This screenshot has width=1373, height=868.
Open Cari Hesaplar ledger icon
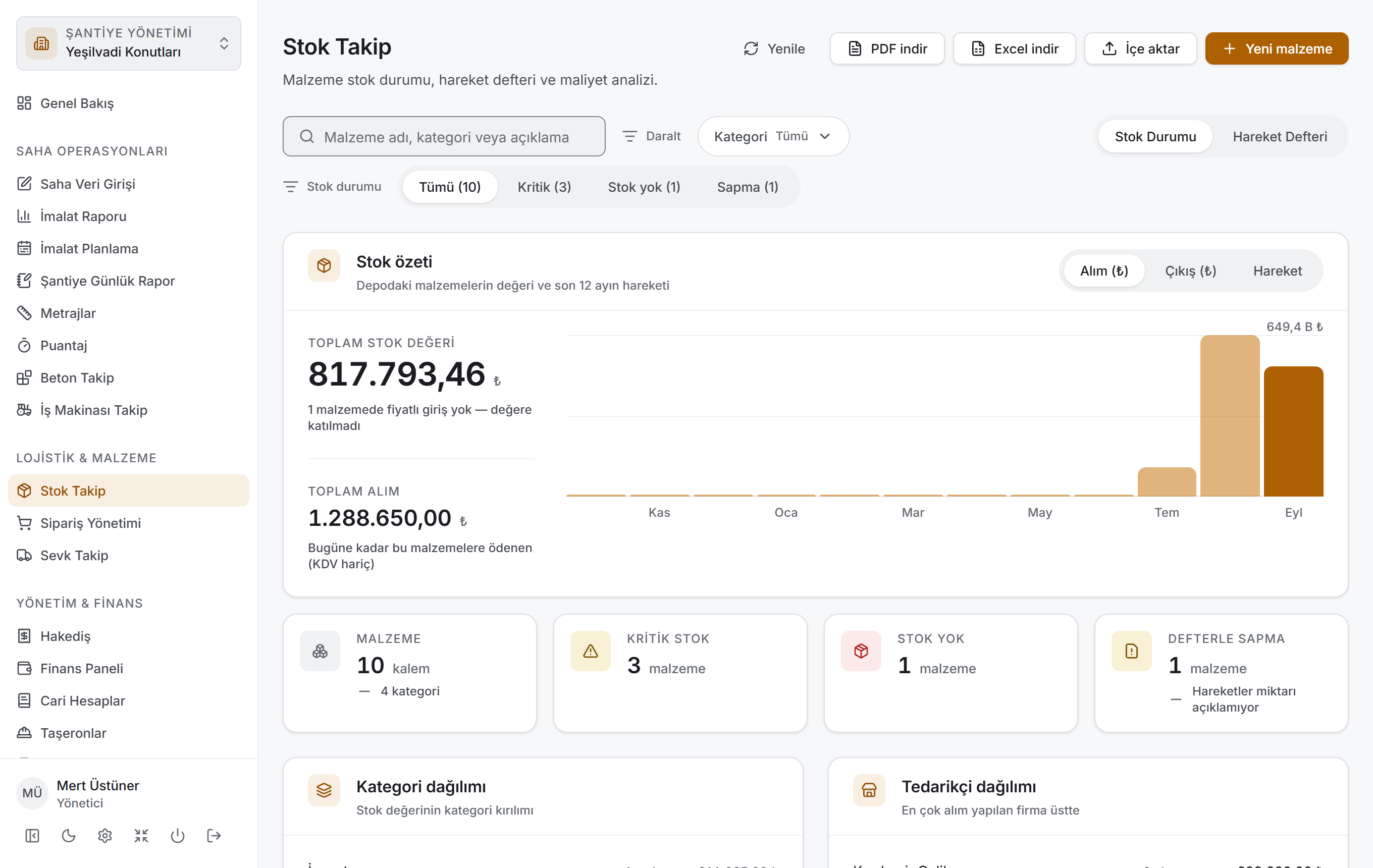coord(24,700)
